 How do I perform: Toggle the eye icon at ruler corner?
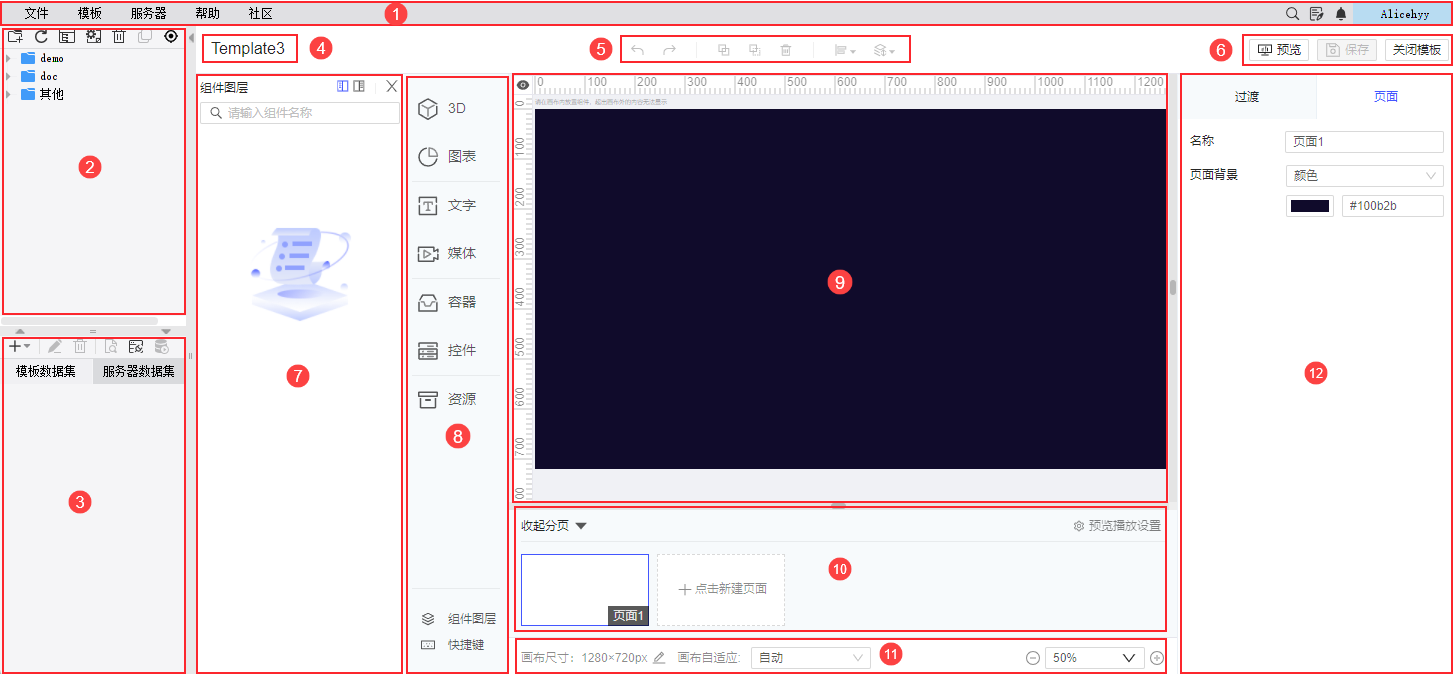coord(522,84)
